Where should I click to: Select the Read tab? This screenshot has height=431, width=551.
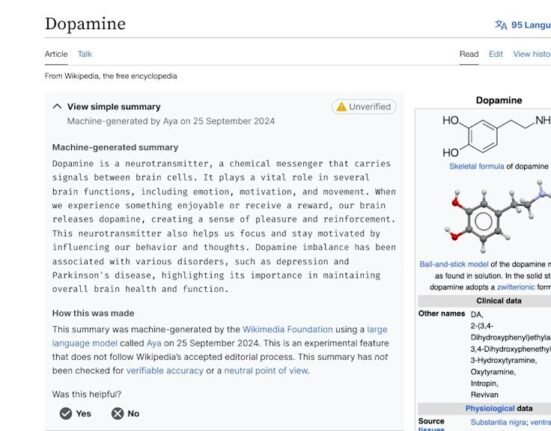coord(469,54)
